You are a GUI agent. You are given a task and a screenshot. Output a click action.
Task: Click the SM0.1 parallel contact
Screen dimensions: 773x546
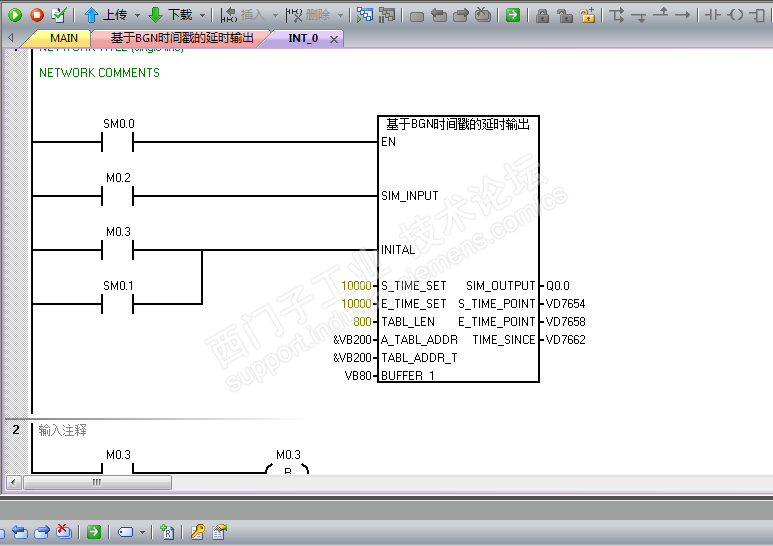click(x=118, y=304)
